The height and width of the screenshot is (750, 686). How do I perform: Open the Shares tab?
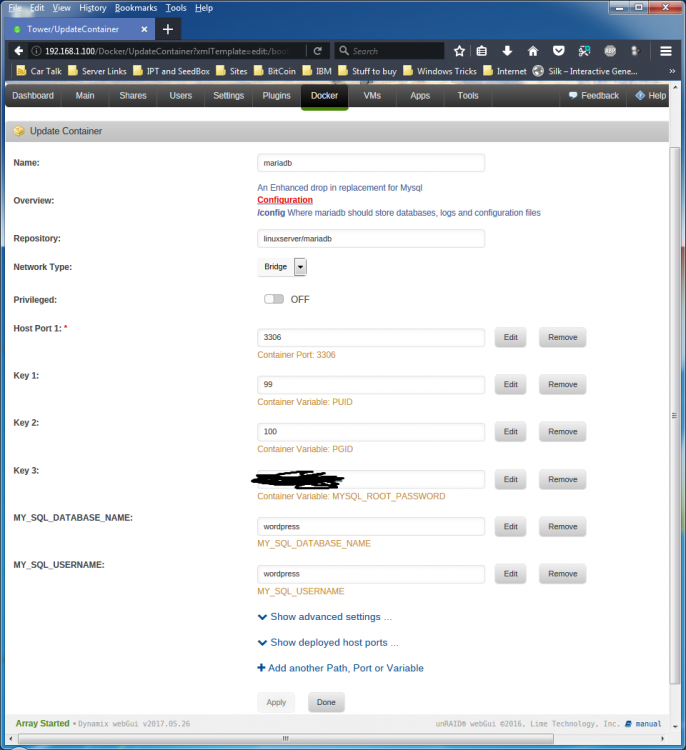(133, 96)
